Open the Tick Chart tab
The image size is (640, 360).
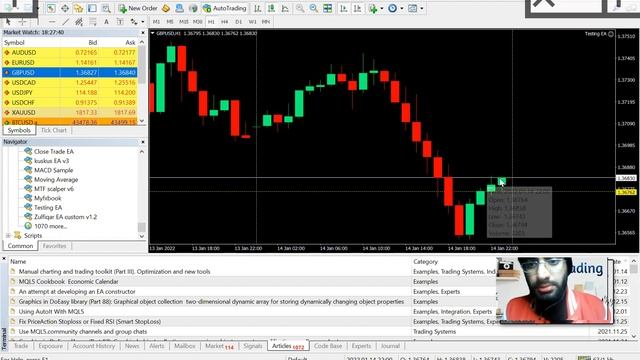coord(53,130)
